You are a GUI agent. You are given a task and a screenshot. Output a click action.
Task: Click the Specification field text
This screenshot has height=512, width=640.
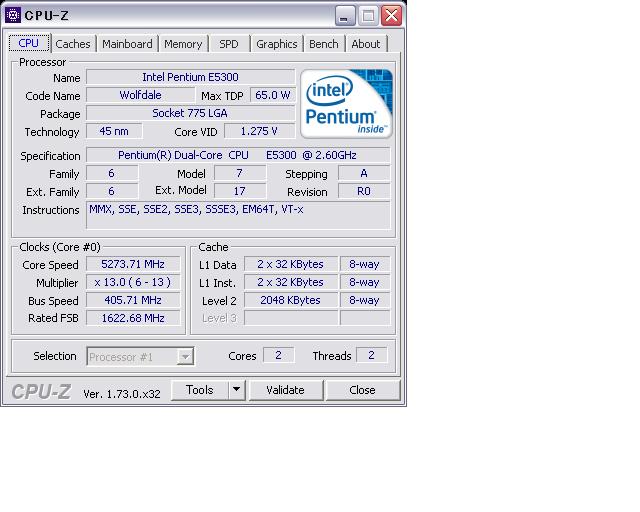tap(238, 155)
